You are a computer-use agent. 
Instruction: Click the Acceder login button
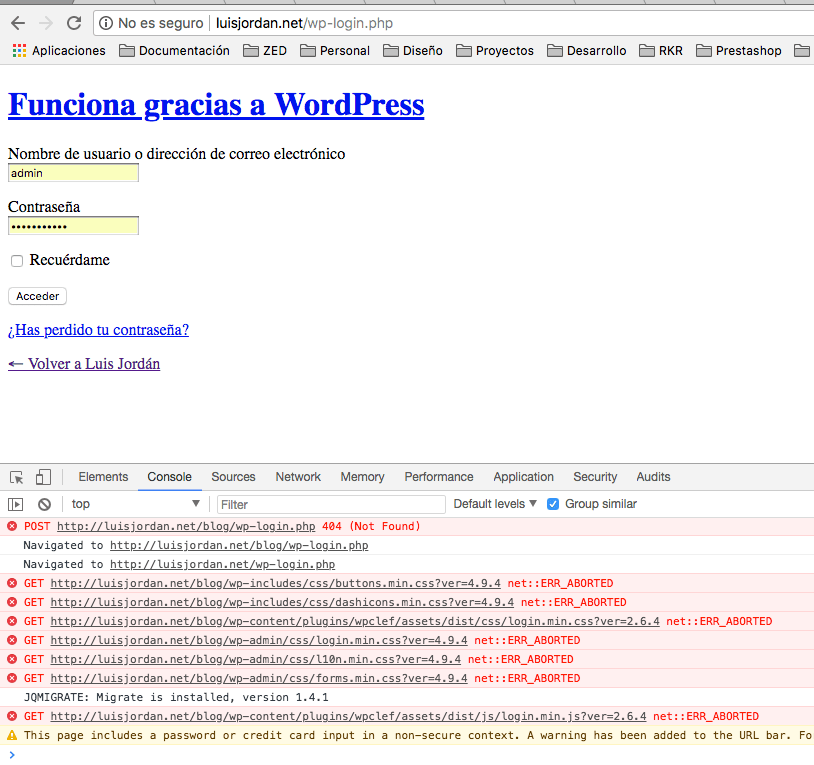(37, 296)
